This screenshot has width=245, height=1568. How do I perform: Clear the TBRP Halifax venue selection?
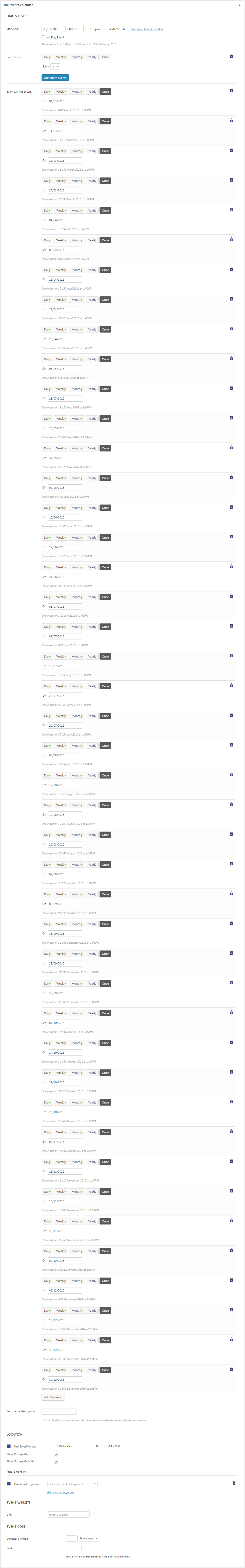coord(97,1446)
